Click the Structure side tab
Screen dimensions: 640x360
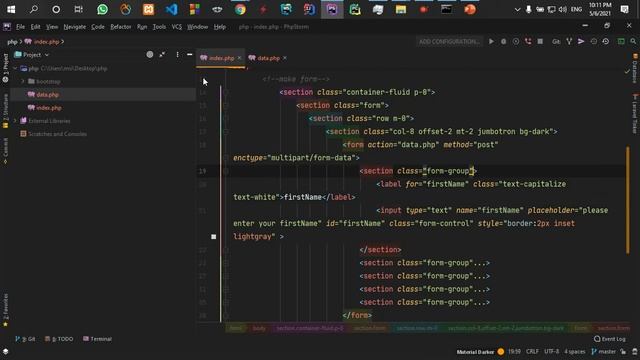[5, 111]
